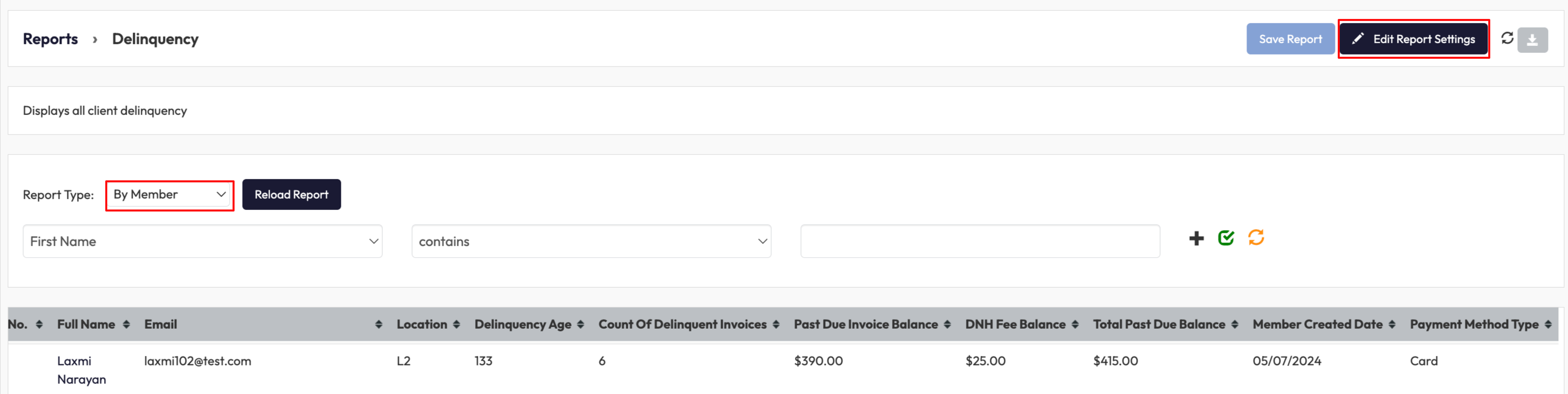Click the 133 delinquency age cell
Image resolution: width=1568 pixels, height=394 pixels.
(x=483, y=361)
